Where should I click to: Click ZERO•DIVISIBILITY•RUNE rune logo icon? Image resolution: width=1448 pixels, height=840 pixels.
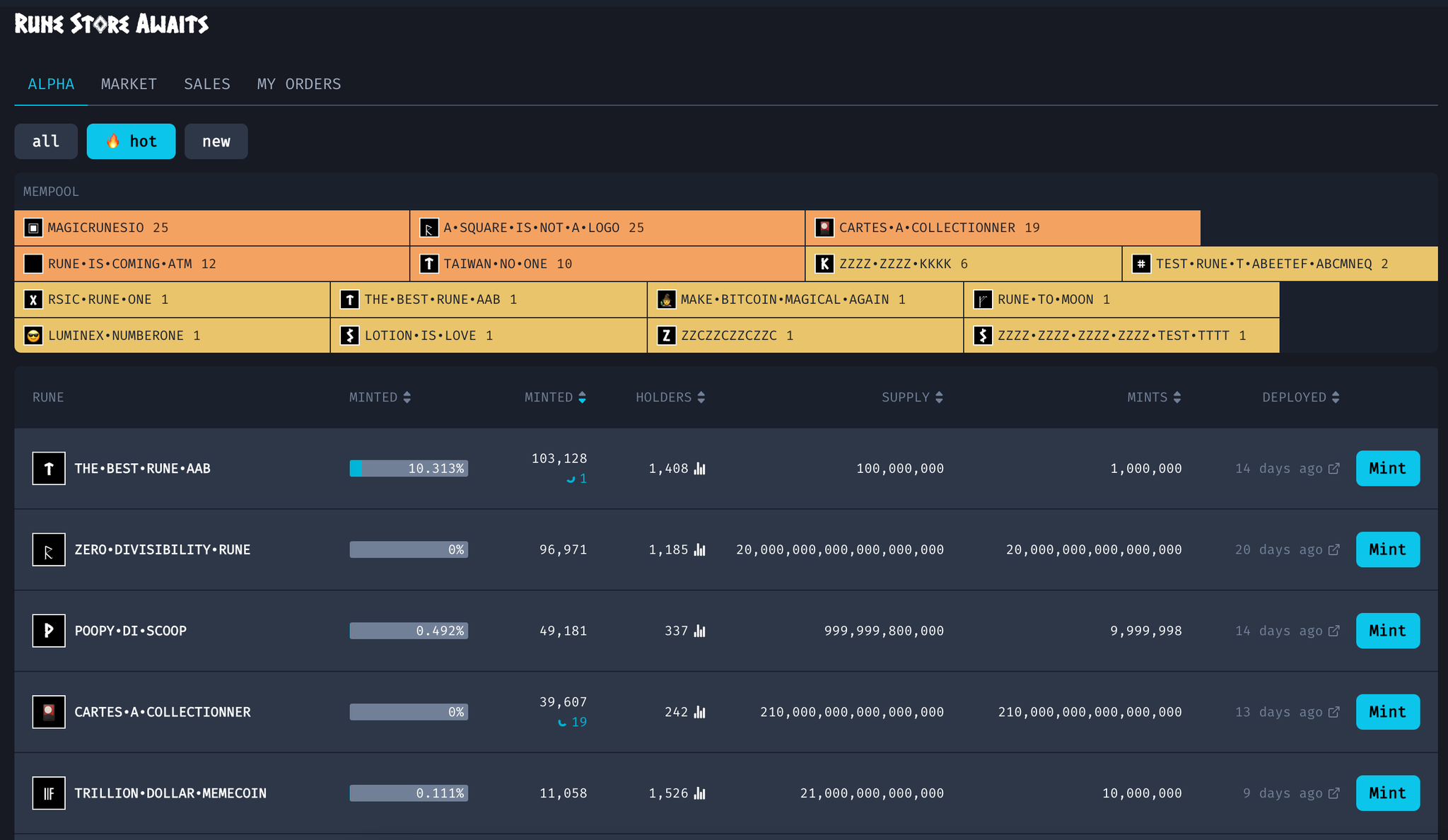tap(49, 550)
